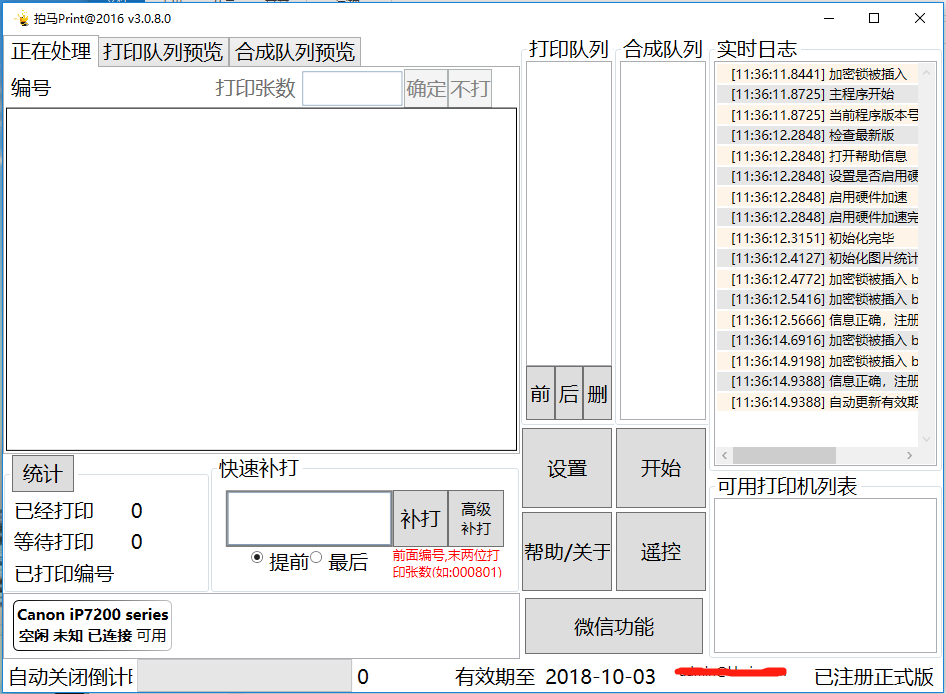Select the 提前 radio option
946x694 pixels.
click(257, 558)
